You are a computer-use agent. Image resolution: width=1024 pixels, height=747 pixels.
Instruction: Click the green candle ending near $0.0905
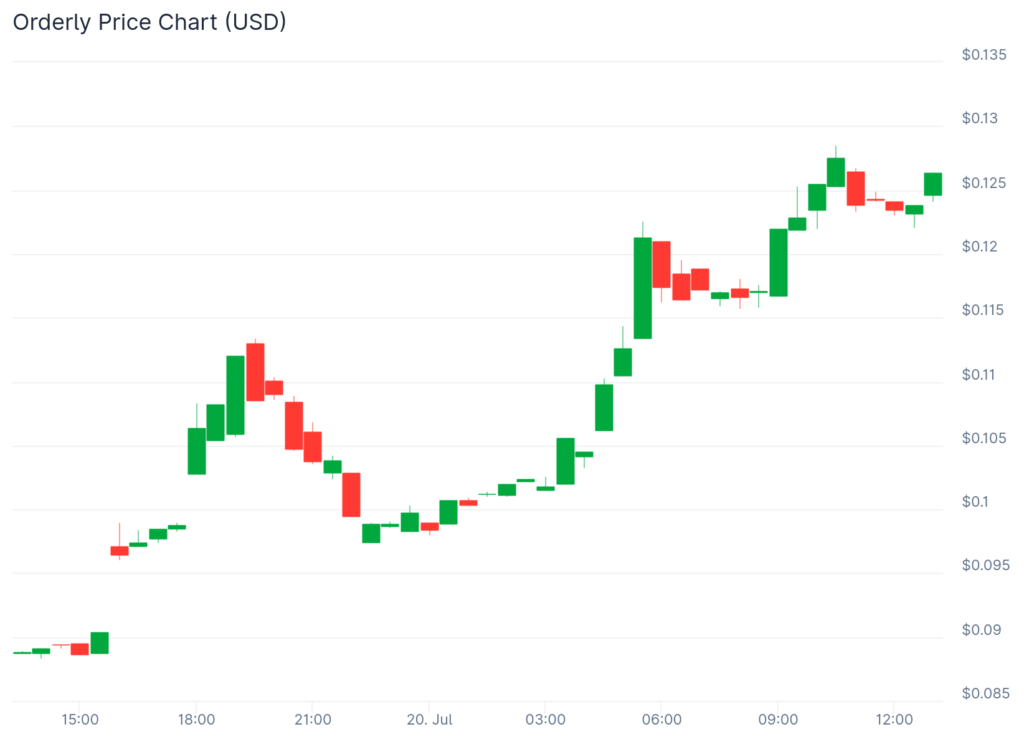pos(99,643)
